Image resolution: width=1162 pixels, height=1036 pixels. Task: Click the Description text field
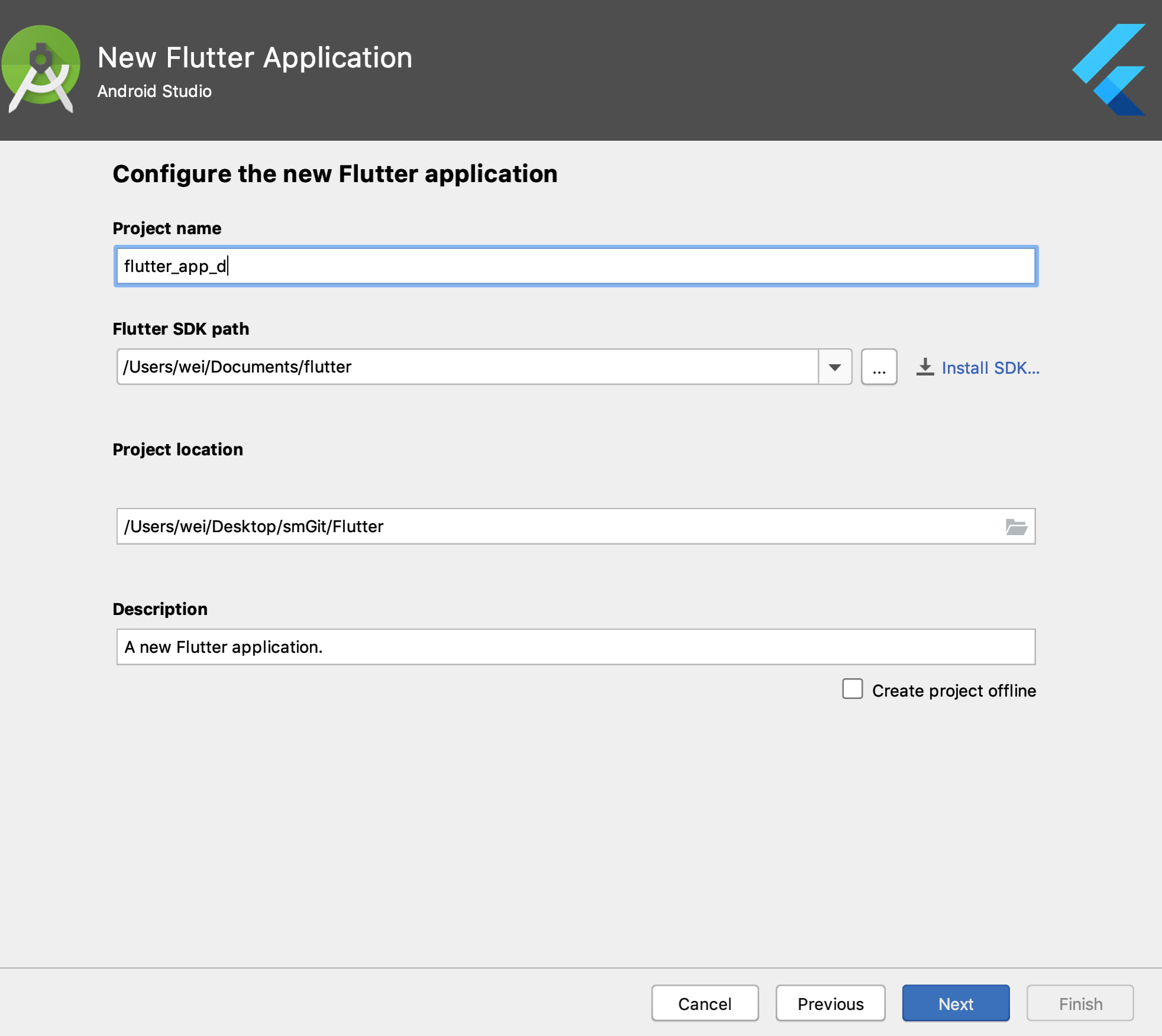click(x=575, y=647)
